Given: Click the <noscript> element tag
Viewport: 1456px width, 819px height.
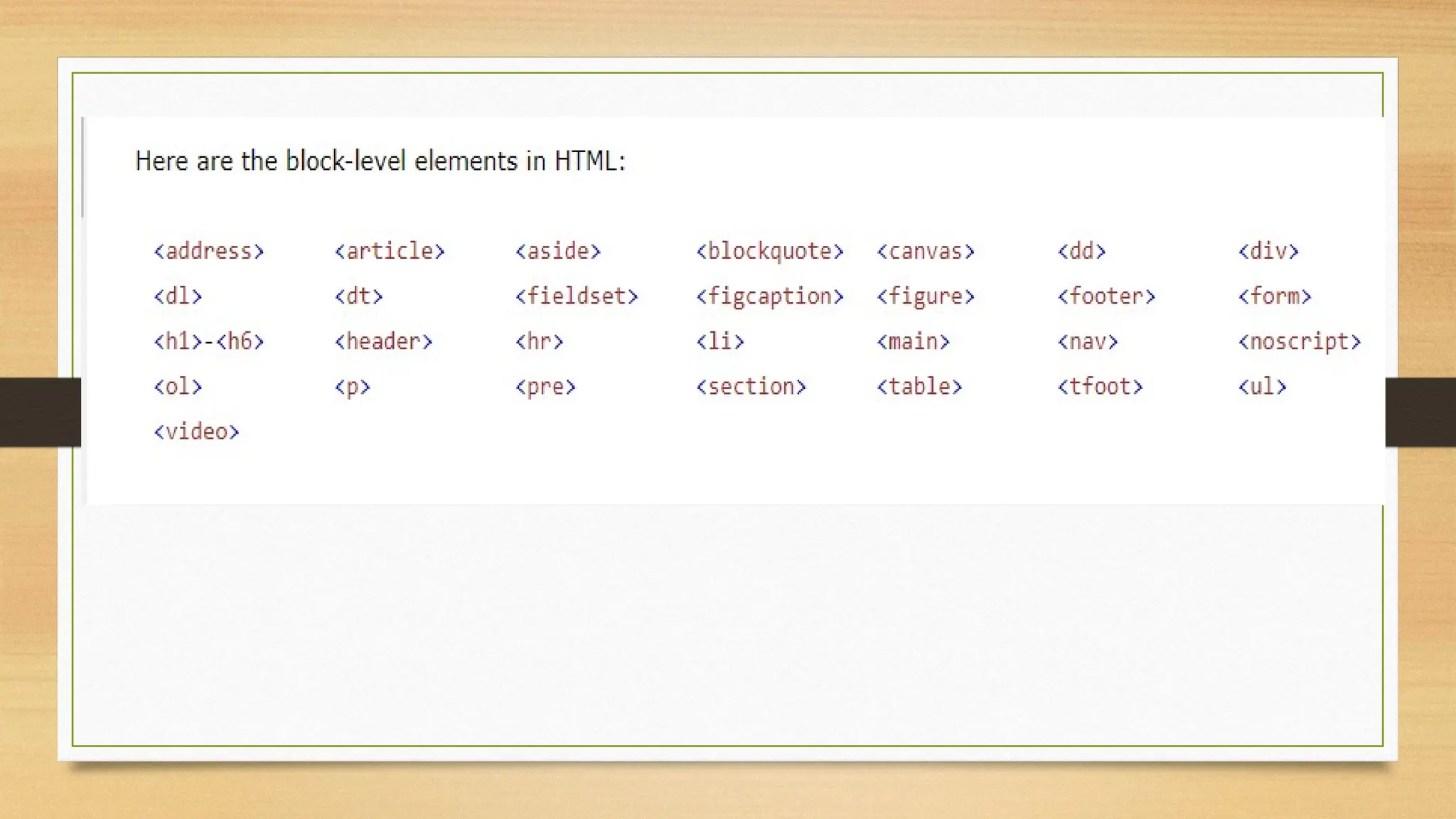Looking at the screenshot, I should (1300, 342).
